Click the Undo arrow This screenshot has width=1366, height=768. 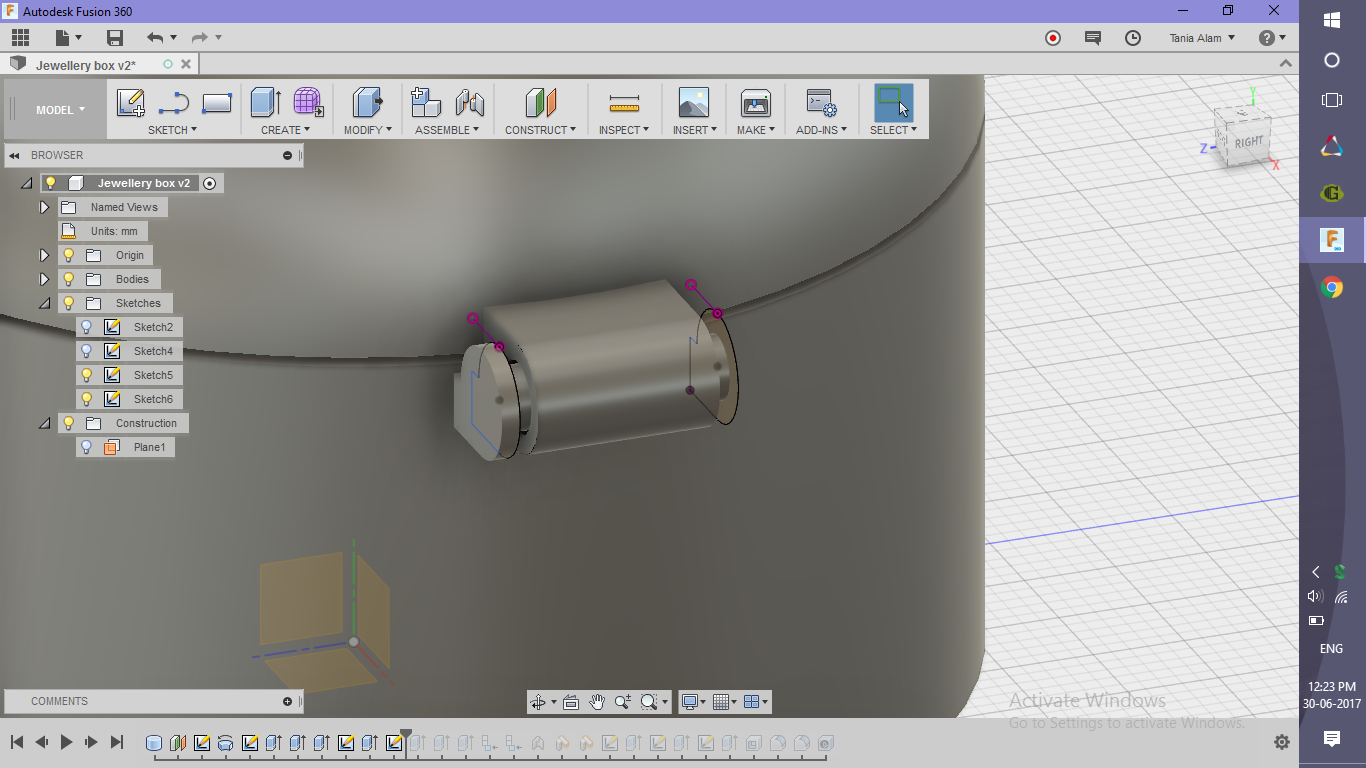click(x=155, y=38)
